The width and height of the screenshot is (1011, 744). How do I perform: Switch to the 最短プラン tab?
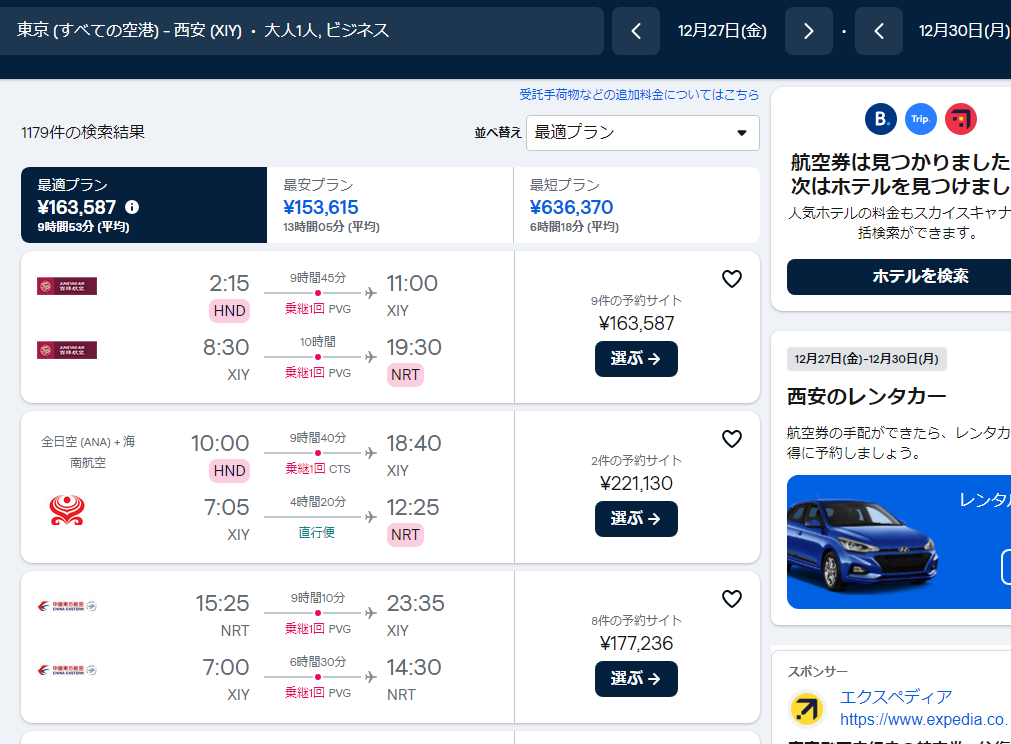(636, 205)
